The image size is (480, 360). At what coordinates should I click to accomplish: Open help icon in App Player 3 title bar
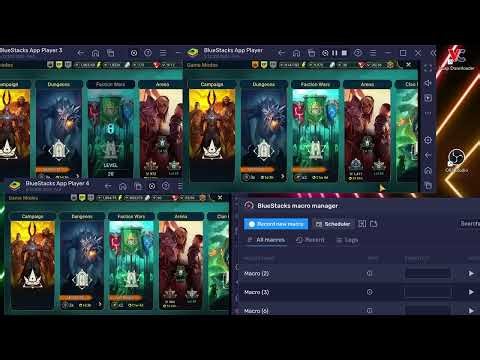tap(148, 53)
